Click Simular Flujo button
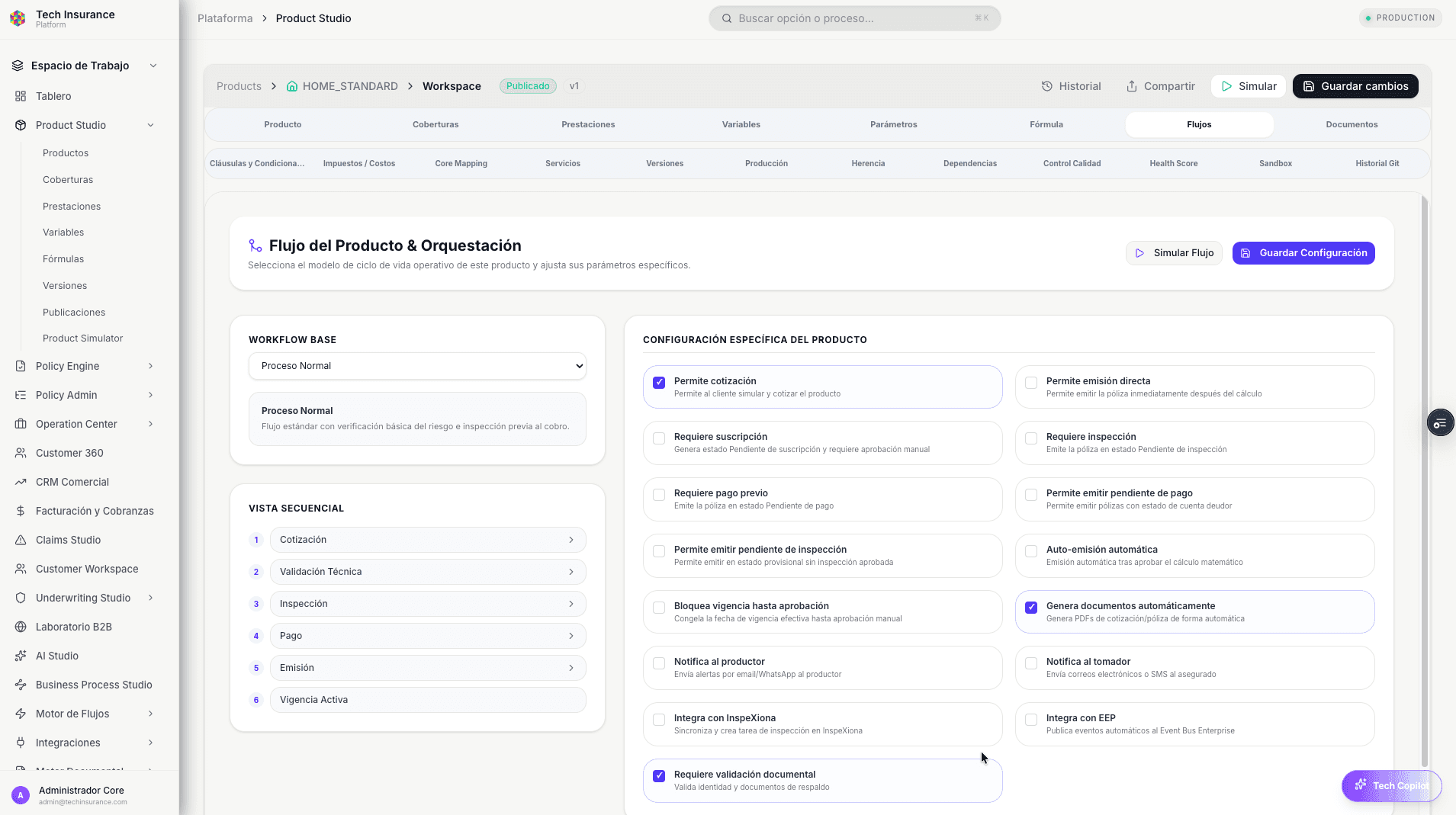This screenshot has width=1456, height=815. coord(1174,253)
